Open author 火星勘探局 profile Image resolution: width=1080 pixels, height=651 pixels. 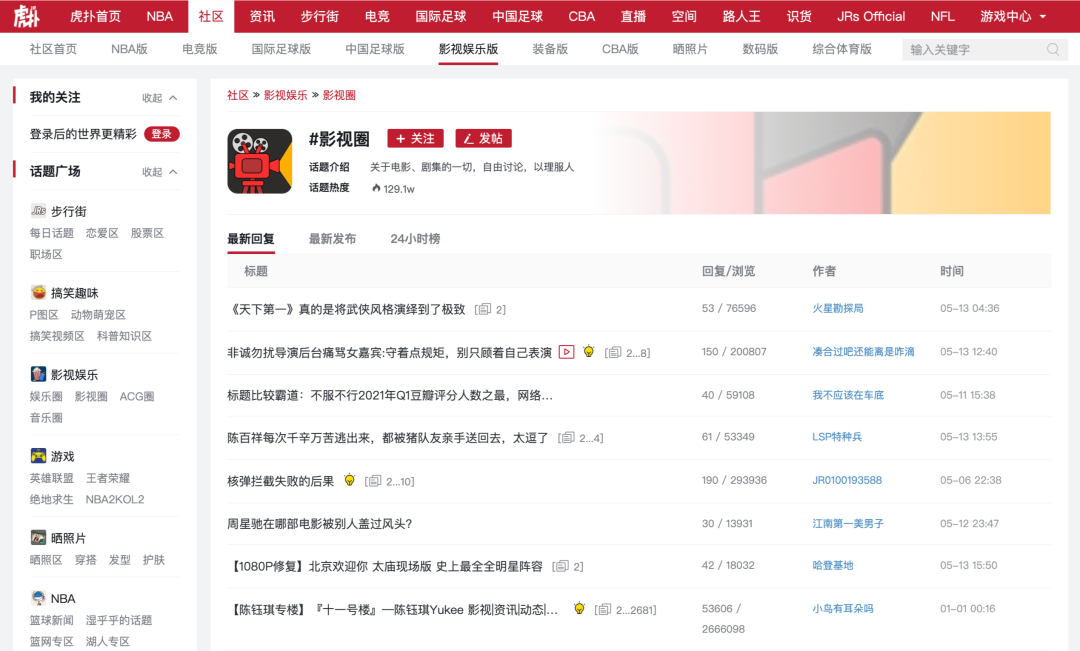pyautogui.click(x=838, y=308)
